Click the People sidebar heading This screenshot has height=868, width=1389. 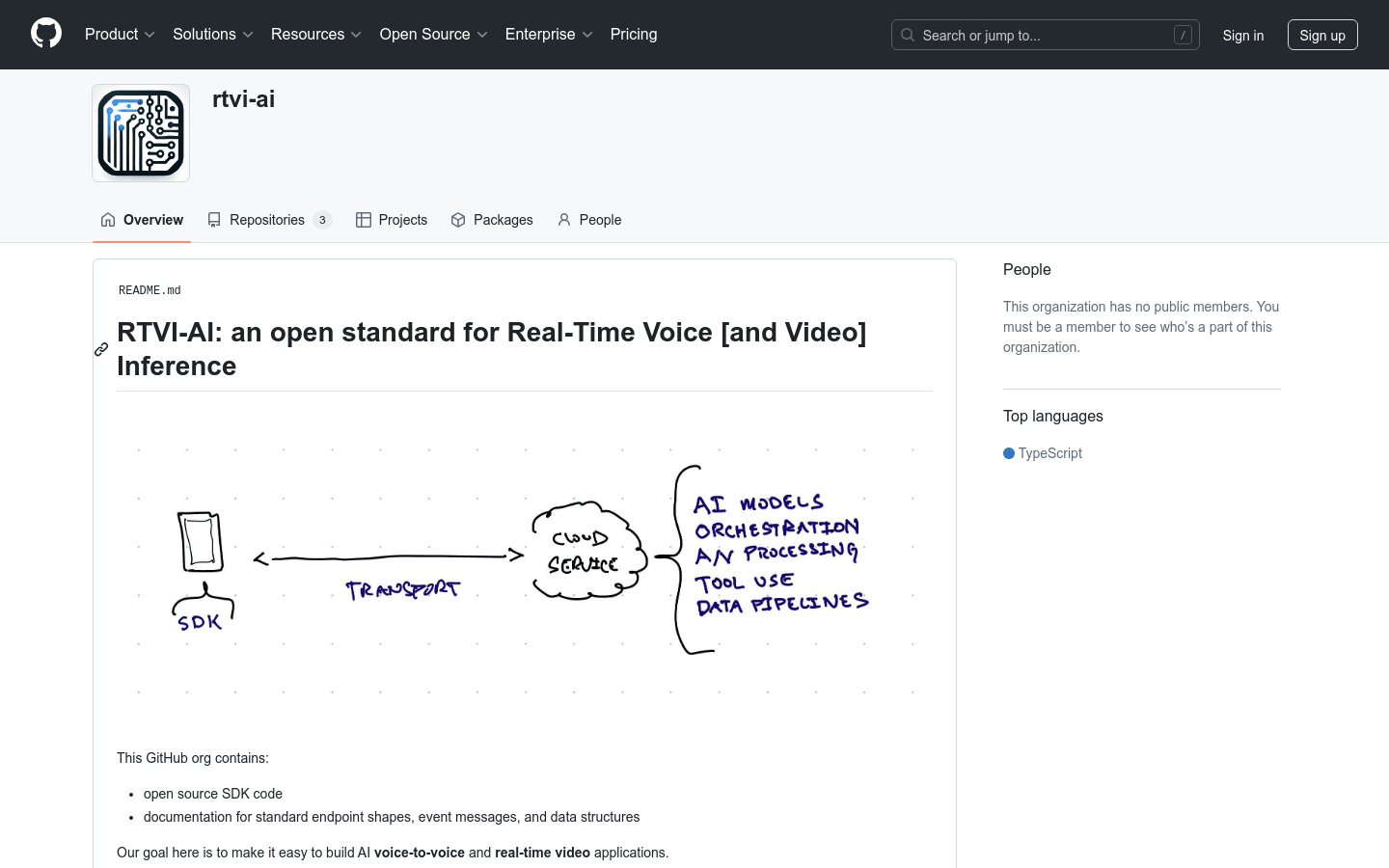click(1026, 270)
